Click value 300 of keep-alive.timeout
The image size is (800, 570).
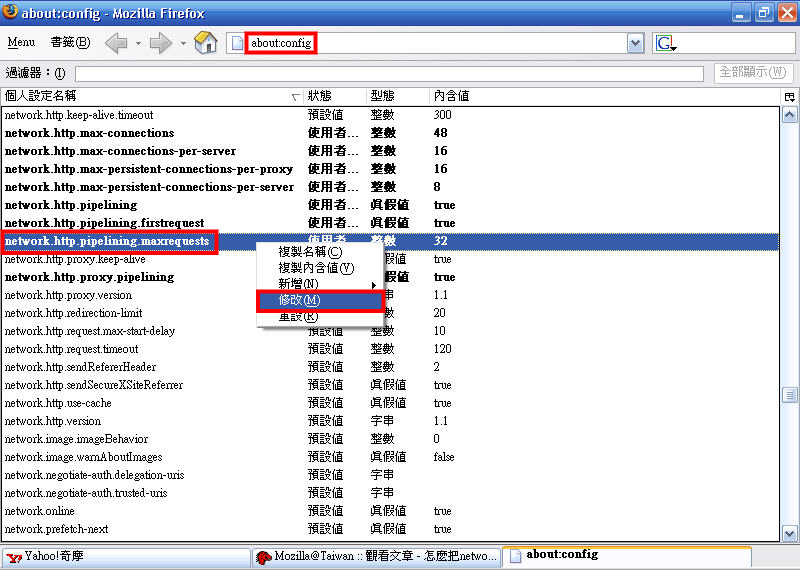442,115
